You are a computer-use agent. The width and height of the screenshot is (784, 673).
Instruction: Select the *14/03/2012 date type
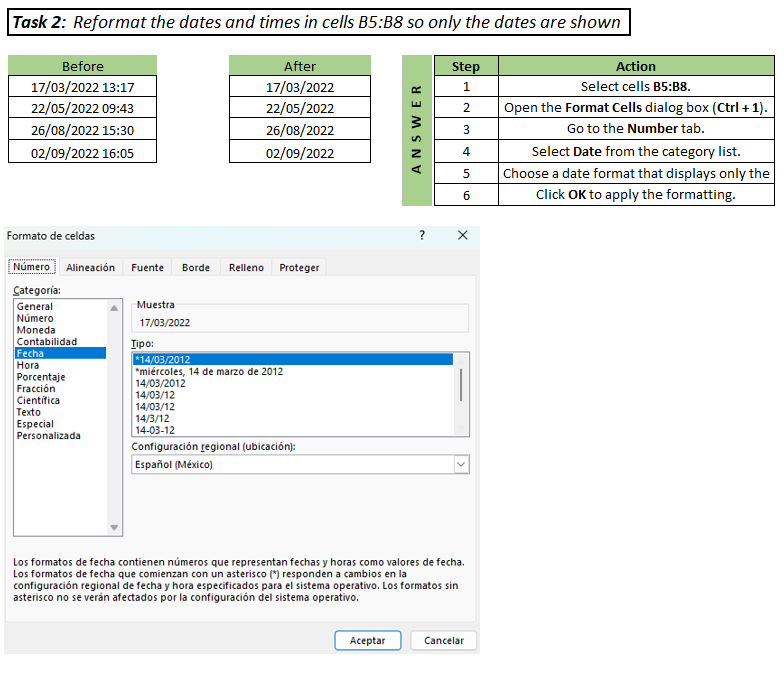coord(293,360)
